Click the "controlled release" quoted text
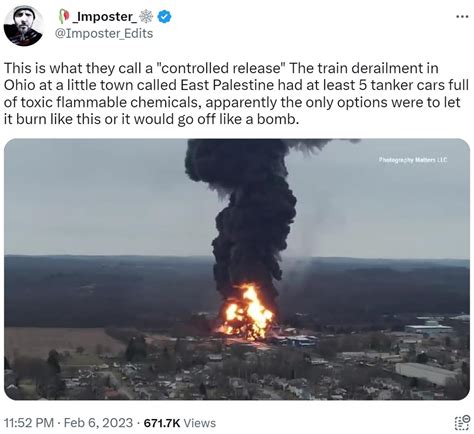Screen dimensions: 474x434 pyautogui.click(x=221, y=68)
